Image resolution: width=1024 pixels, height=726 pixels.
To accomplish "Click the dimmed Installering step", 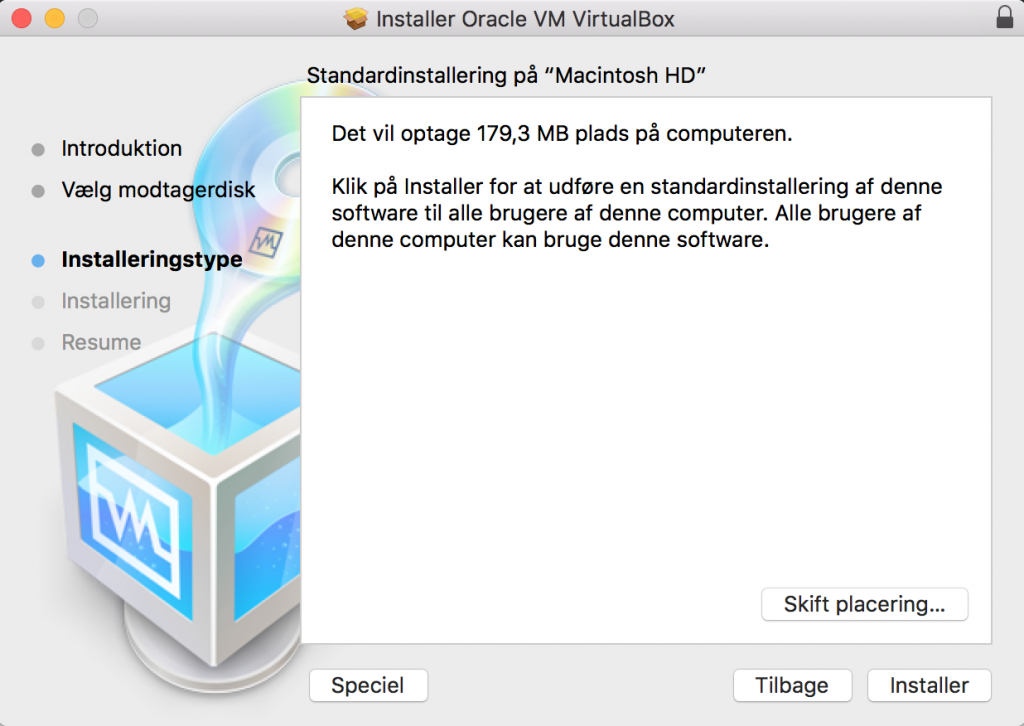I will [116, 301].
